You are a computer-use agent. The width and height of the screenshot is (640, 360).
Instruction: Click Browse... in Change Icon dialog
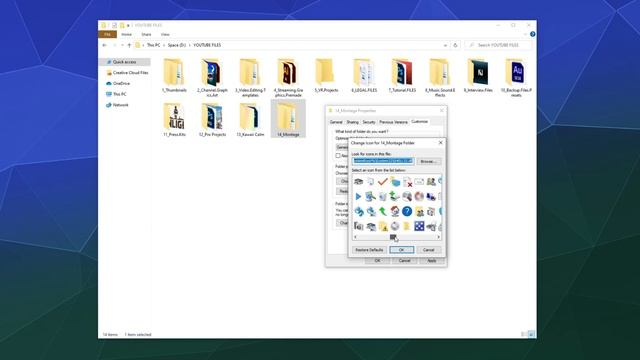point(429,162)
